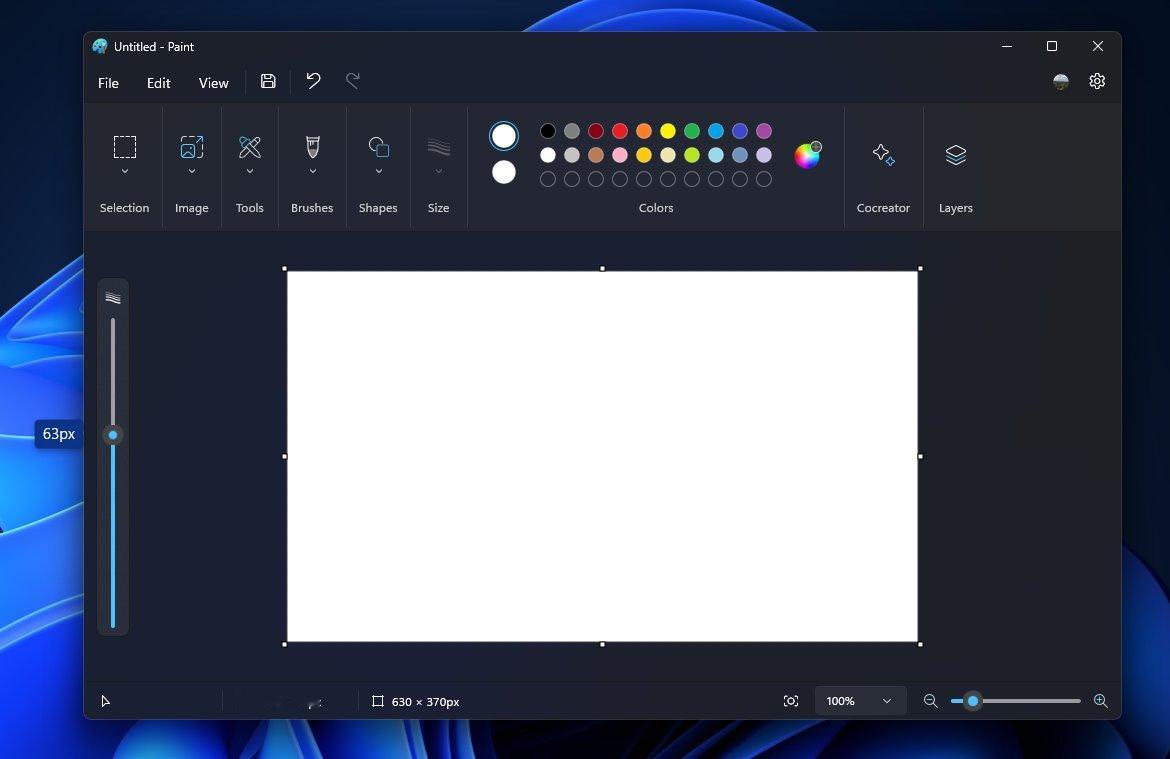Click the Cocreator label
The width and height of the screenshot is (1170, 759).
tap(883, 208)
